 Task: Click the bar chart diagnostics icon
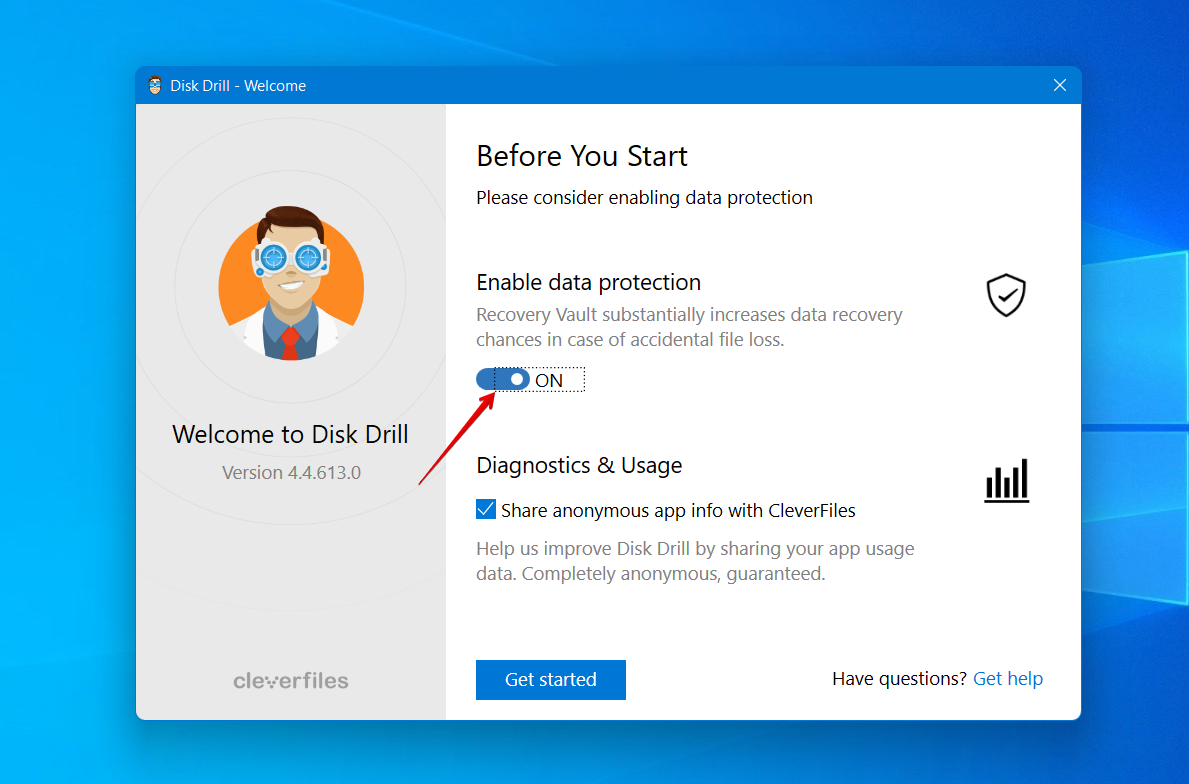[x=1006, y=481]
